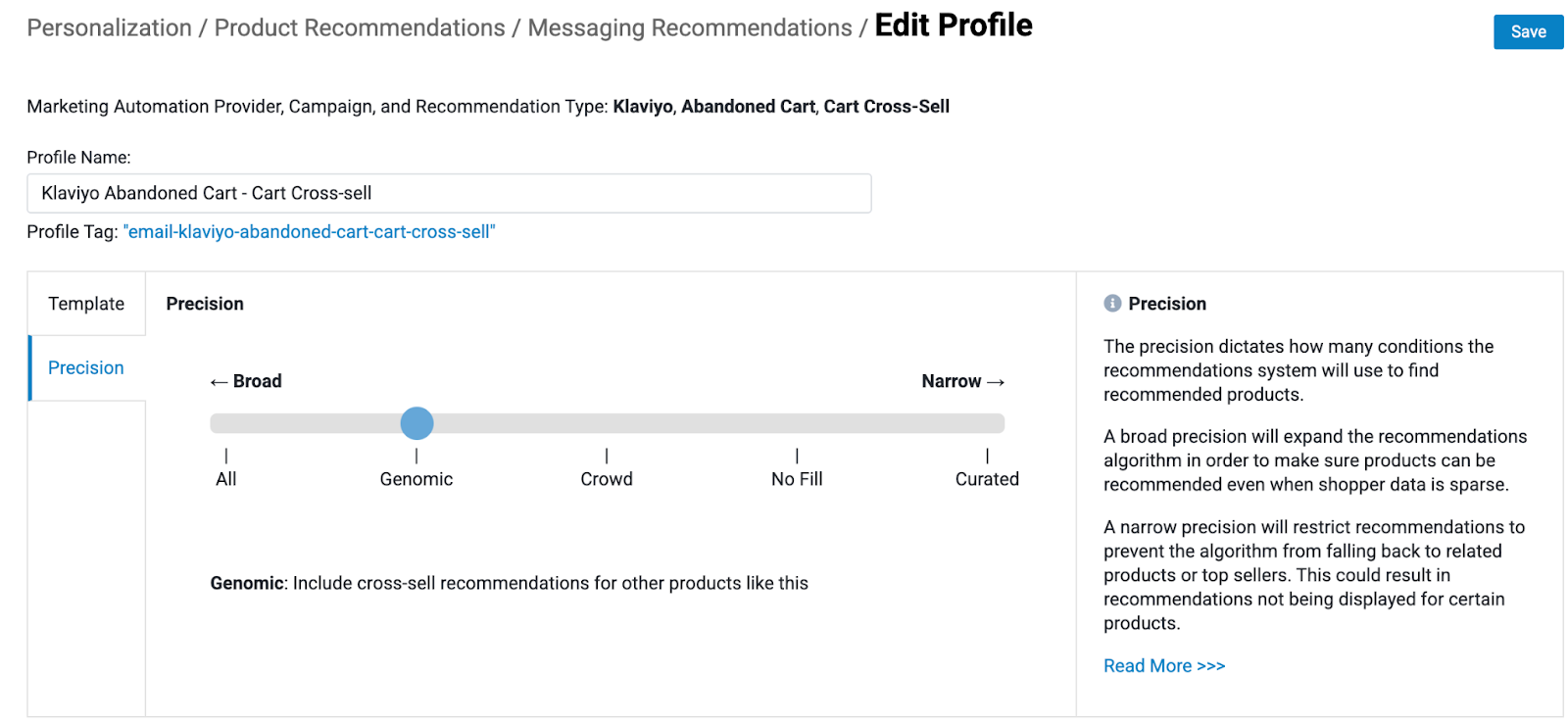Select the Curated slider position
Viewport: 1568px width, 723px height.
click(987, 424)
